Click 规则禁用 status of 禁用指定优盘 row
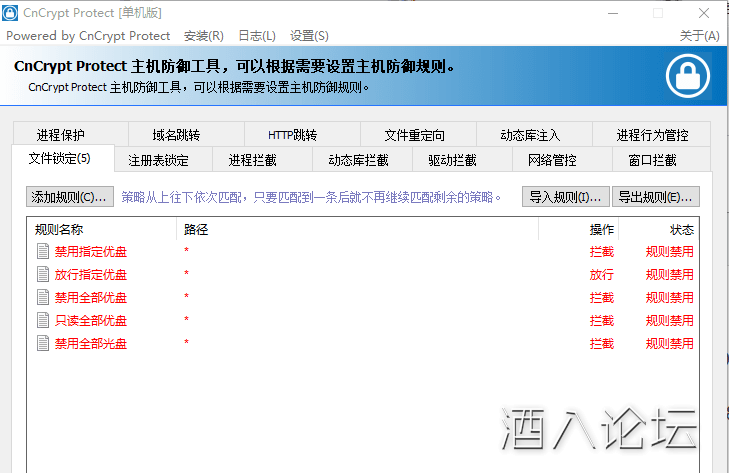 (x=669, y=252)
